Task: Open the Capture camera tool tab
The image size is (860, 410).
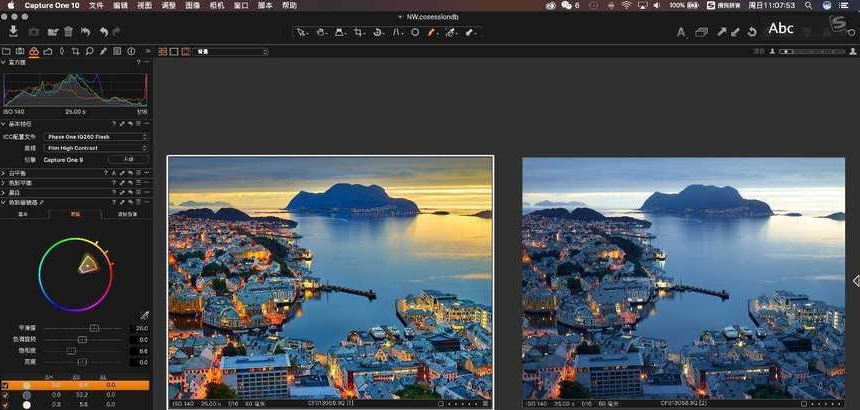Action: (x=20, y=52)
